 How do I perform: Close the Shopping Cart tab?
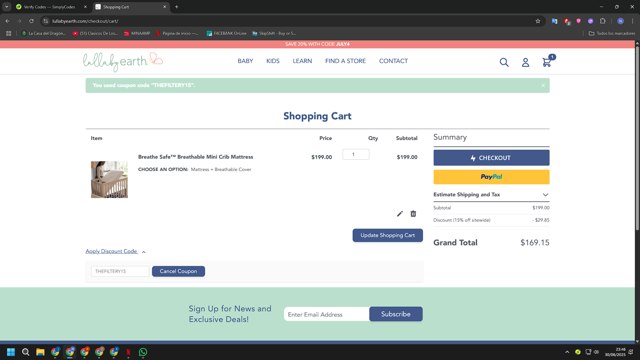click(x=164, y=7)
